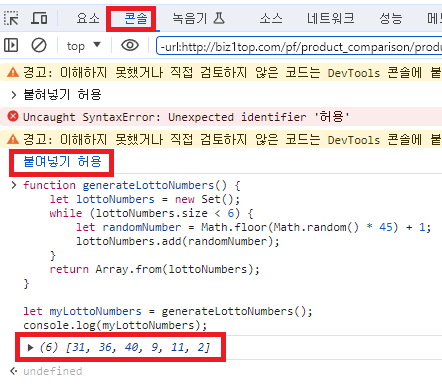
Task: Click the red SyntaxError circle icon
Action: coord(13,116)
